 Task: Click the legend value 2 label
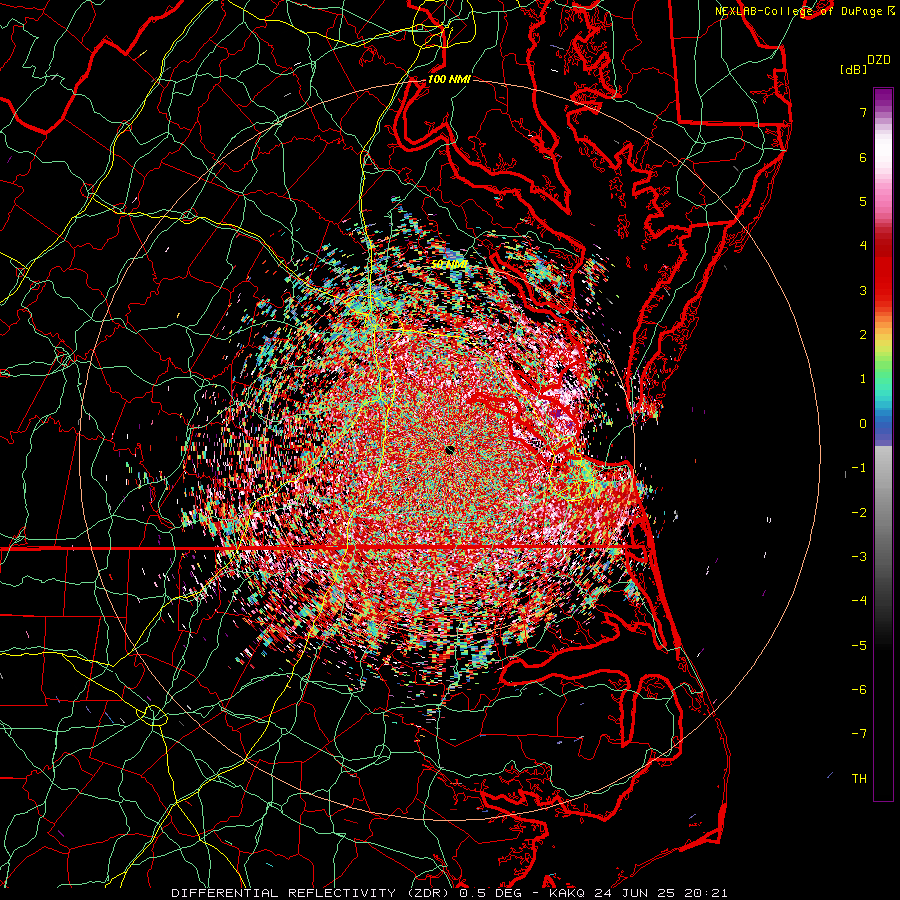863,335
